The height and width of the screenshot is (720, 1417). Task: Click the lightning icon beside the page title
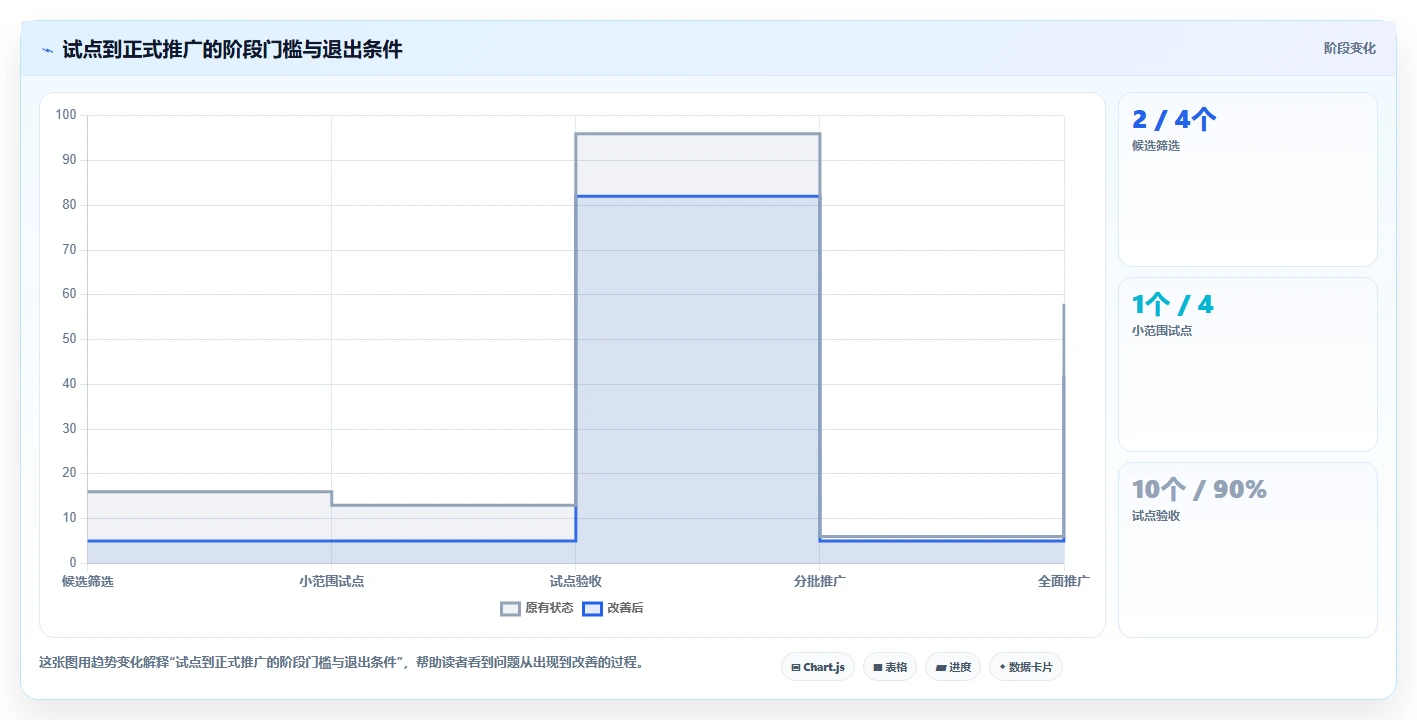coord(47,50)
